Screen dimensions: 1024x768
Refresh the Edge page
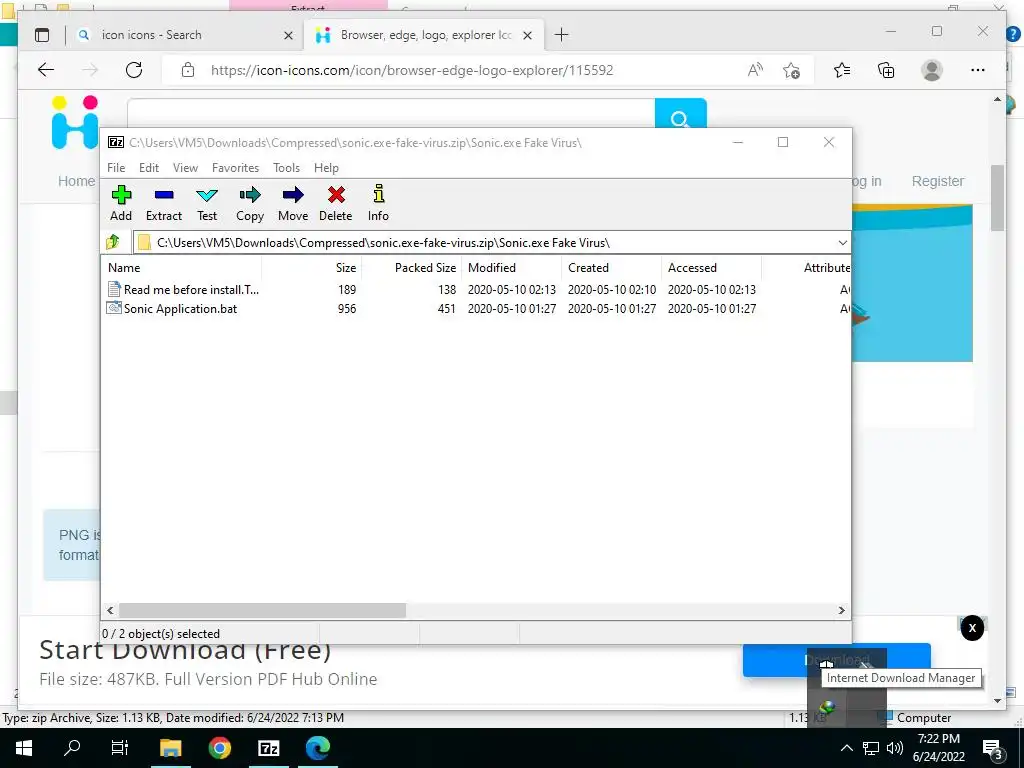pyautogui.click(x=134, y=70)
